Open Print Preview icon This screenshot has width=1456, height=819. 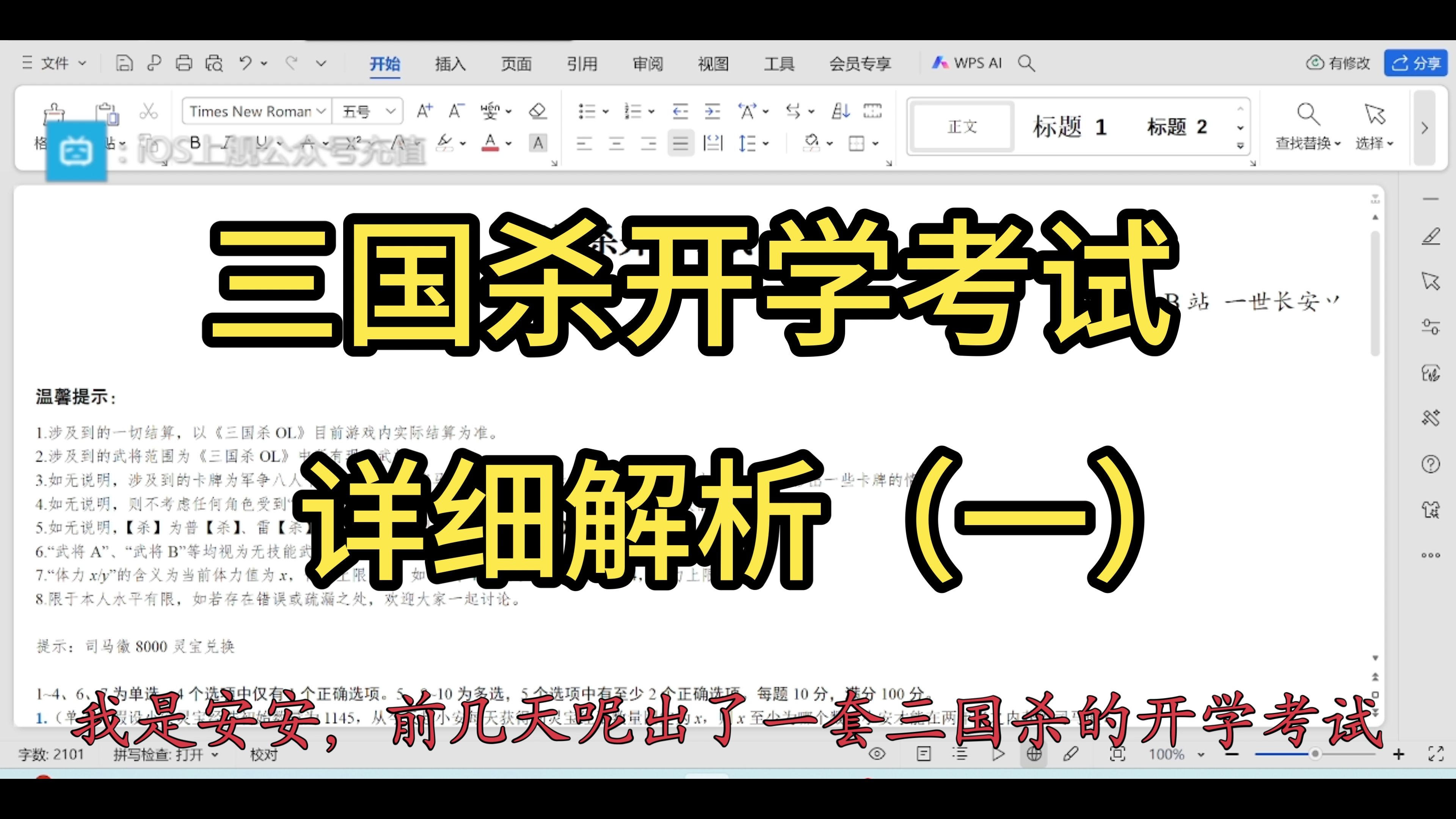coord(214,63)
